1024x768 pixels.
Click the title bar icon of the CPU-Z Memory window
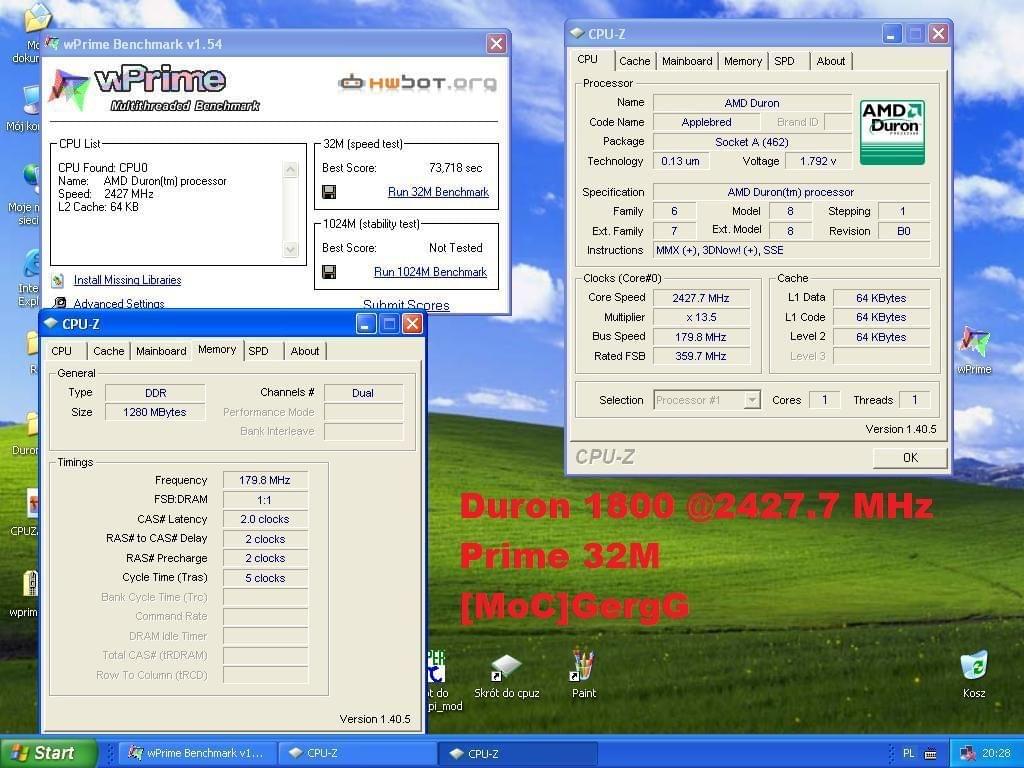click(x=50, y=323)
